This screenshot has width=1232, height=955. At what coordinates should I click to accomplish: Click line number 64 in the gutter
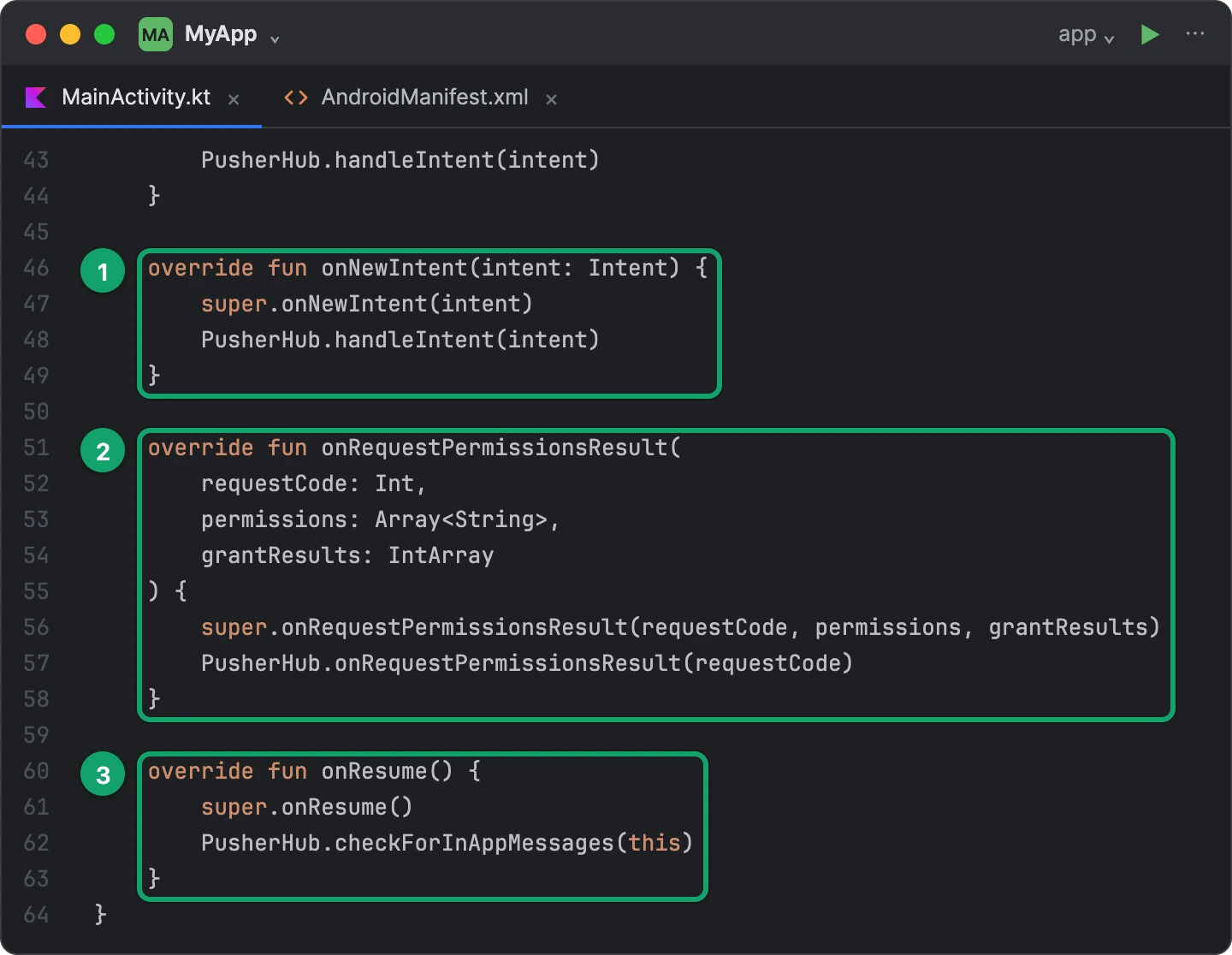point(36,915)
